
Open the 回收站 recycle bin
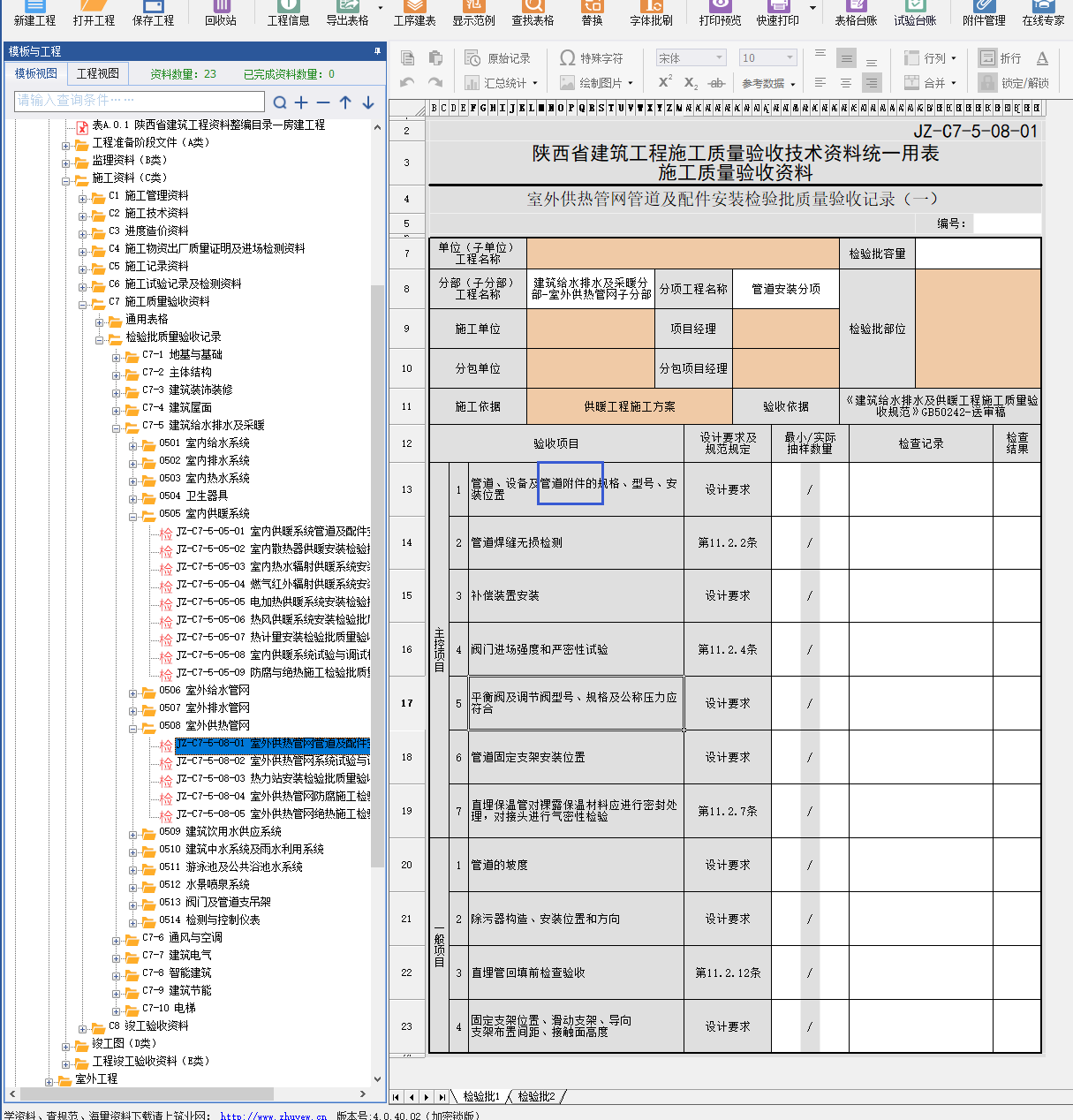(221, 13)
